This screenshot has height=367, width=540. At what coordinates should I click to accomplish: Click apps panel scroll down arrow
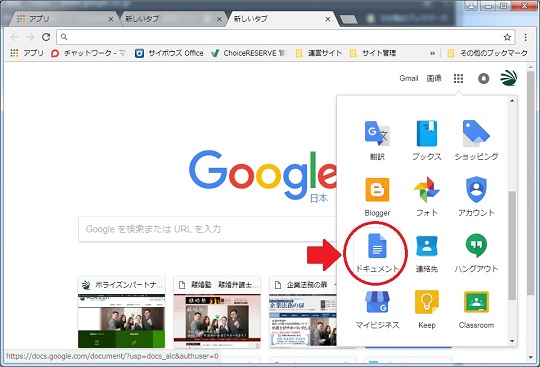[512, 341]
